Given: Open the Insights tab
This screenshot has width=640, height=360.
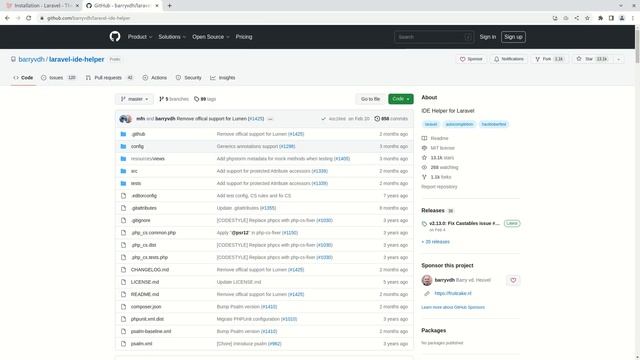Looking at the screenshot, I should pos(223,78).
